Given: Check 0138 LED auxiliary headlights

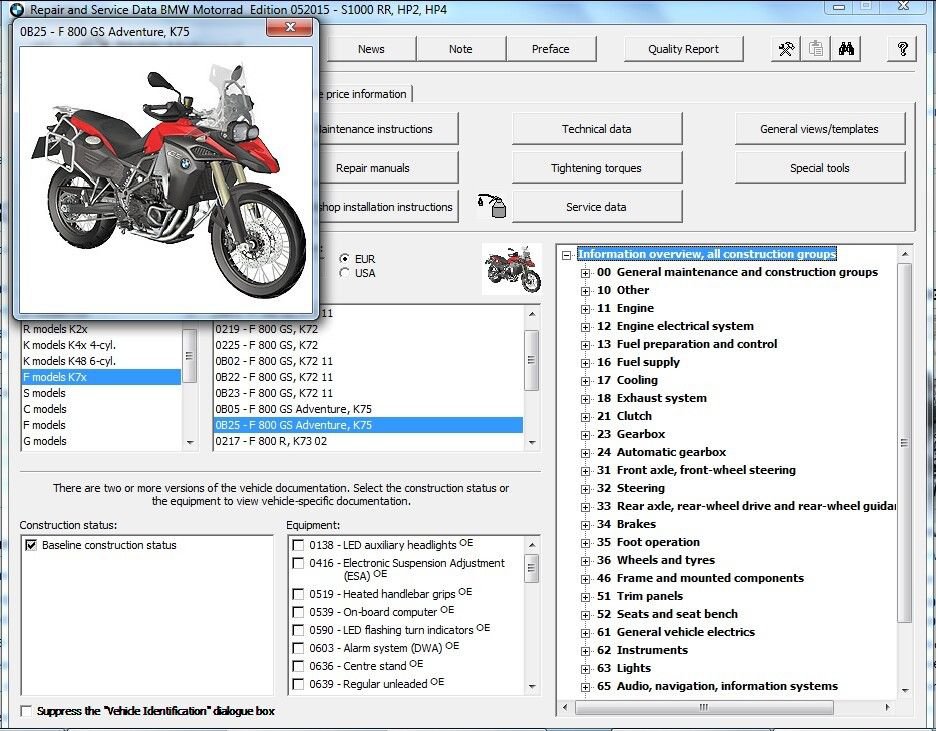Looking at the screenshot, I should (x=298, y=545).
